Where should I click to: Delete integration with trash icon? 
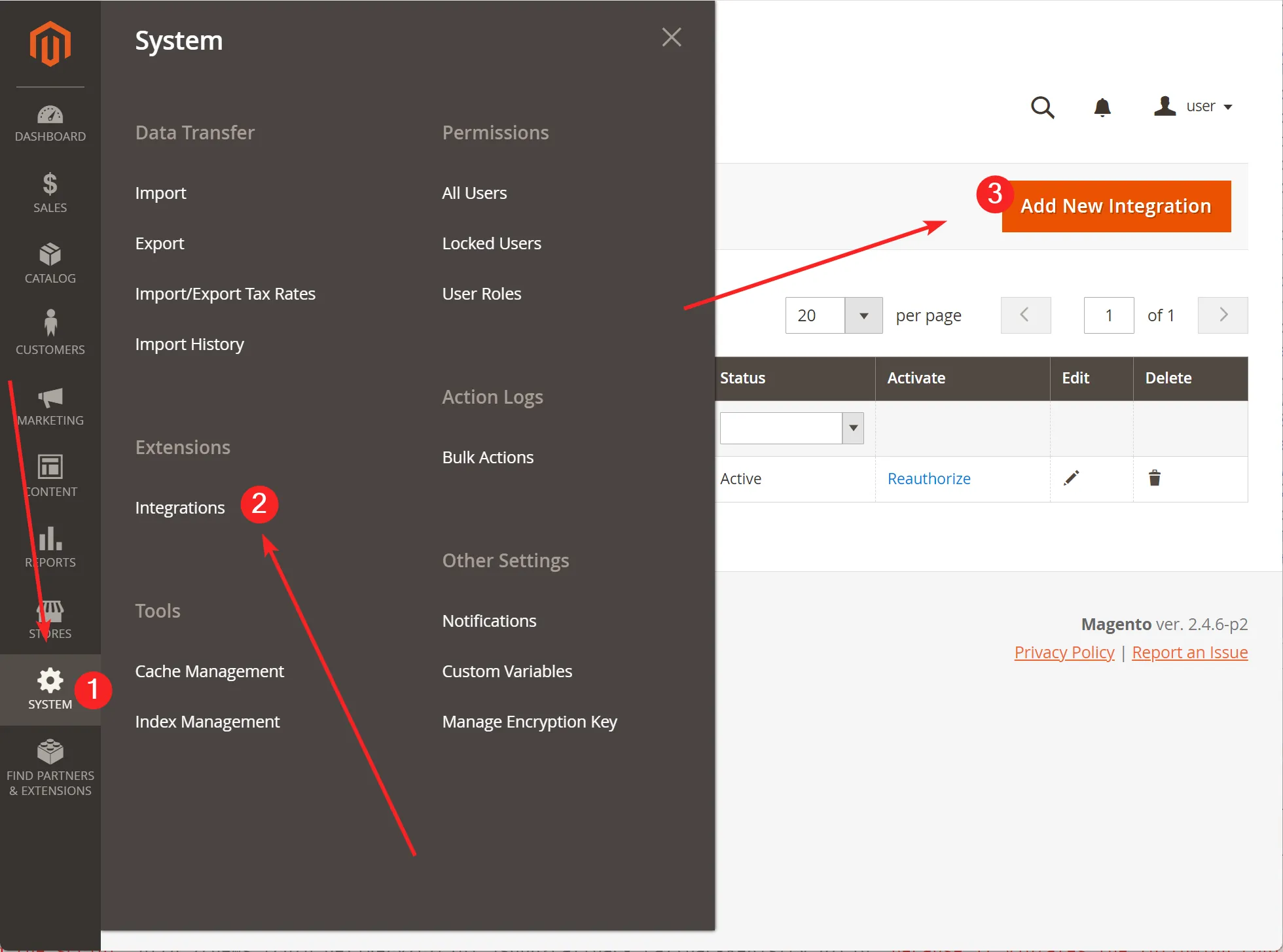(1155, 478)
